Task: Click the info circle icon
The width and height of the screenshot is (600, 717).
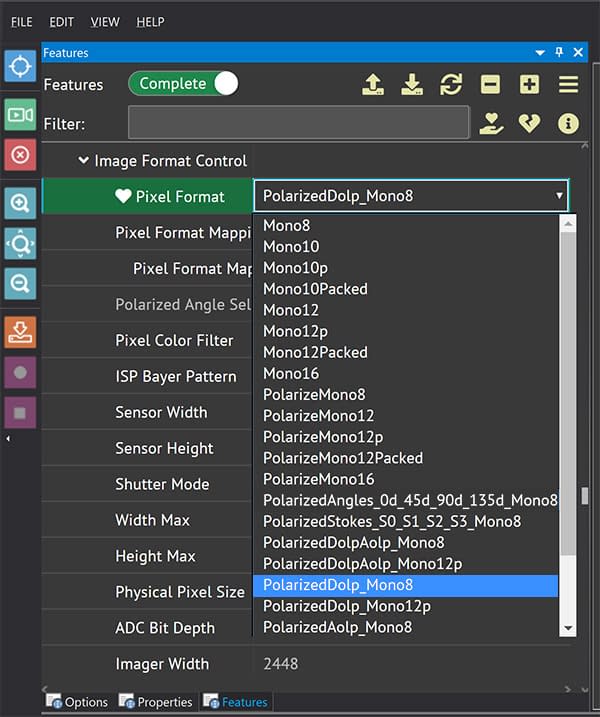Action: tap(568, 123)
